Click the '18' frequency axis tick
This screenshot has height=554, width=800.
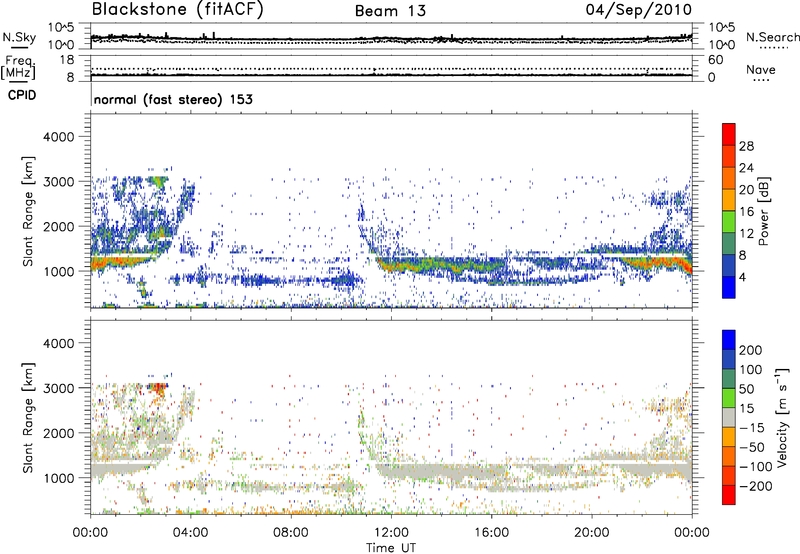pos(67,60)
